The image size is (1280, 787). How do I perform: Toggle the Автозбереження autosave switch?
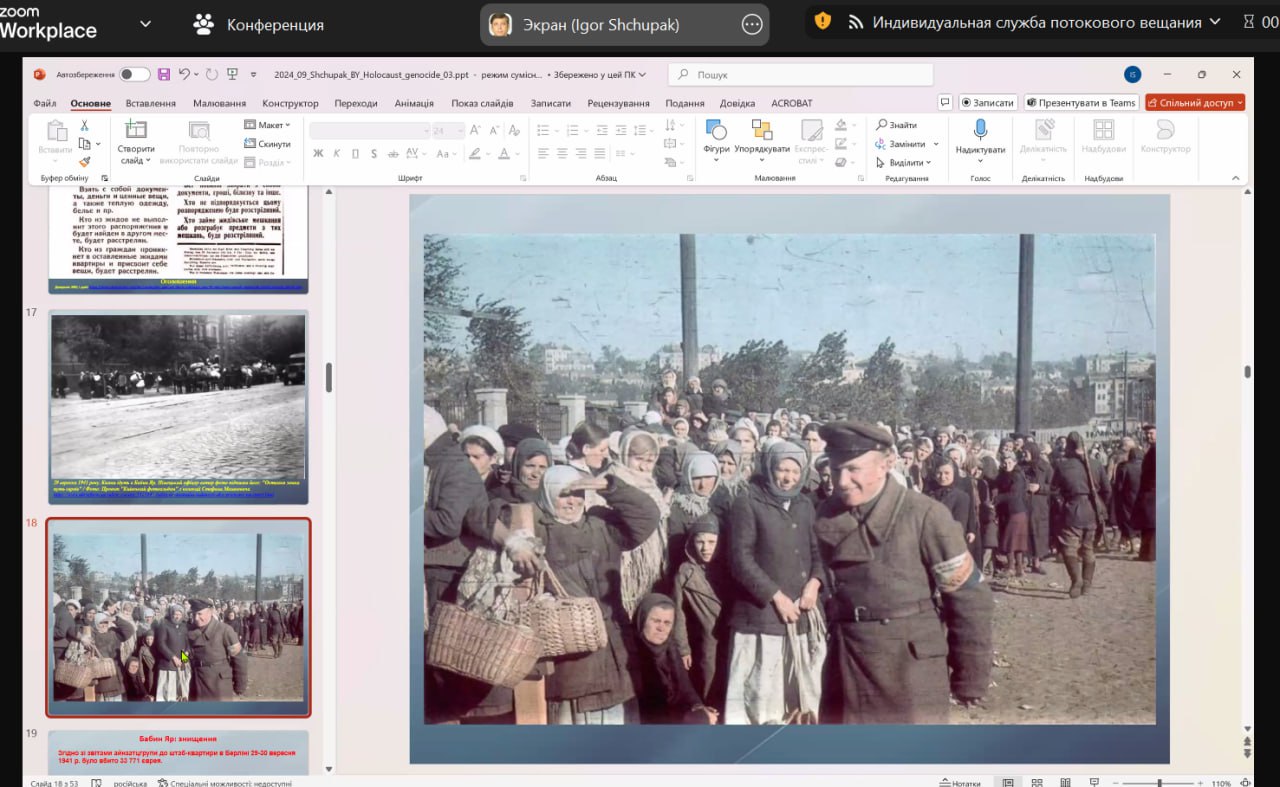[x=134, y=74]
